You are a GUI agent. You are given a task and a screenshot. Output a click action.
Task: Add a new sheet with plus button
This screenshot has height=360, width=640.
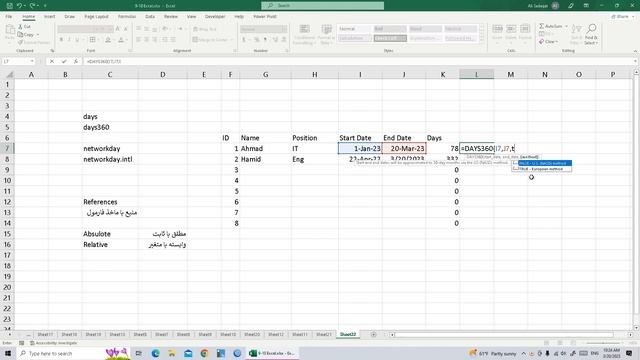pyautogui.click(x=373, y=334)
